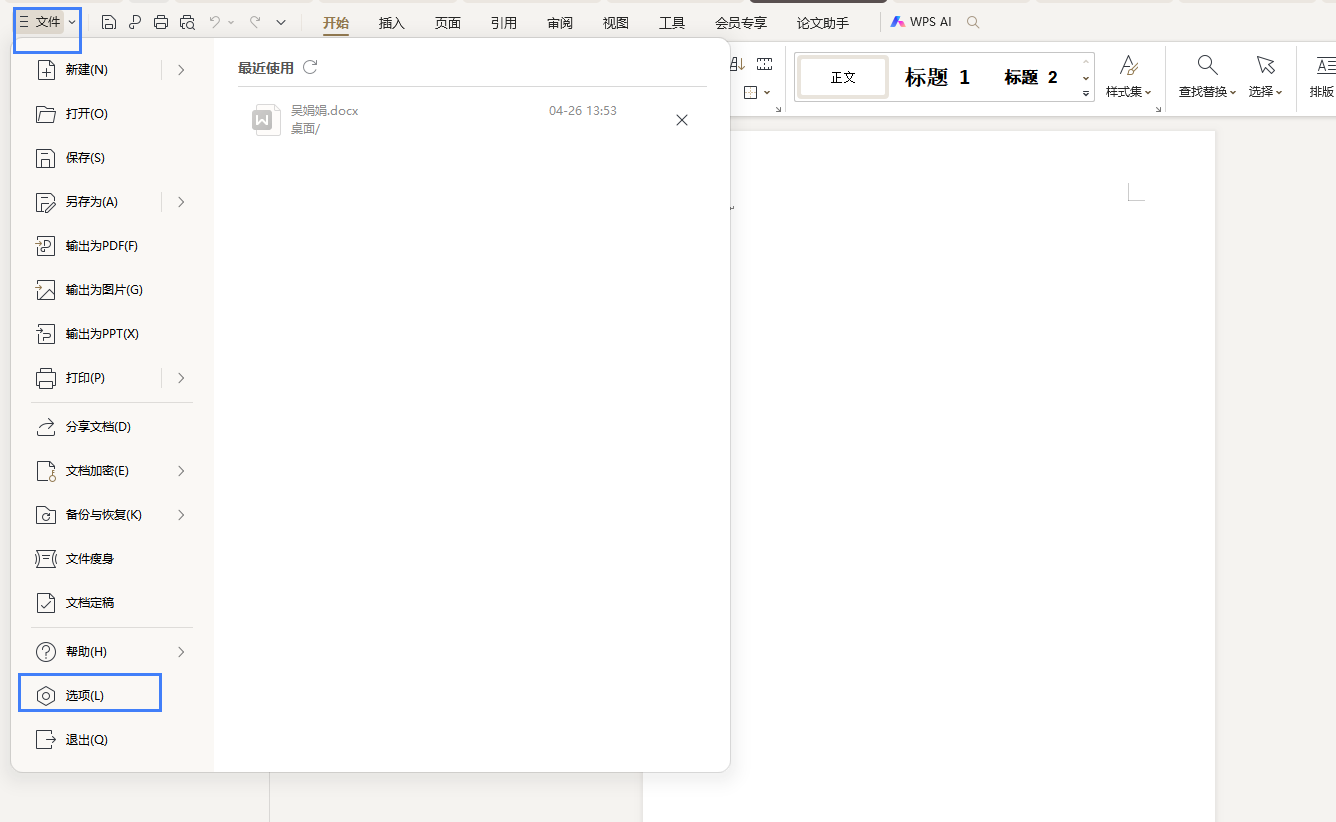Click the 文件 menu button

coord(41,22)
